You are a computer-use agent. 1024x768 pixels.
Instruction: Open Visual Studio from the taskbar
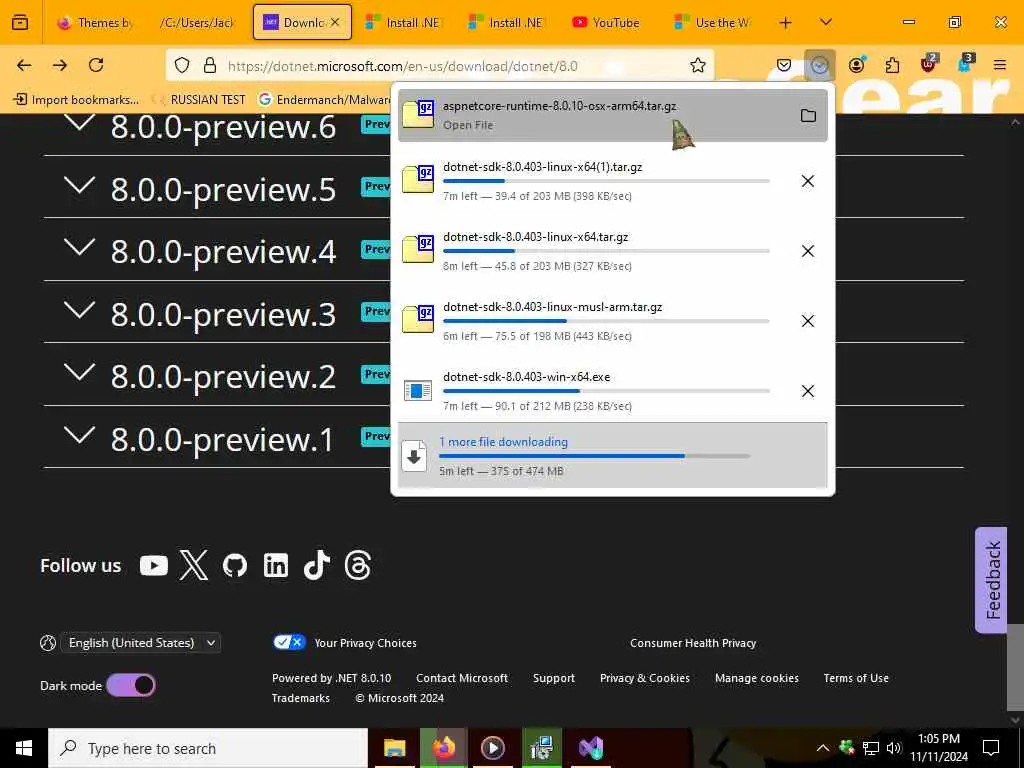click(591, 748)
